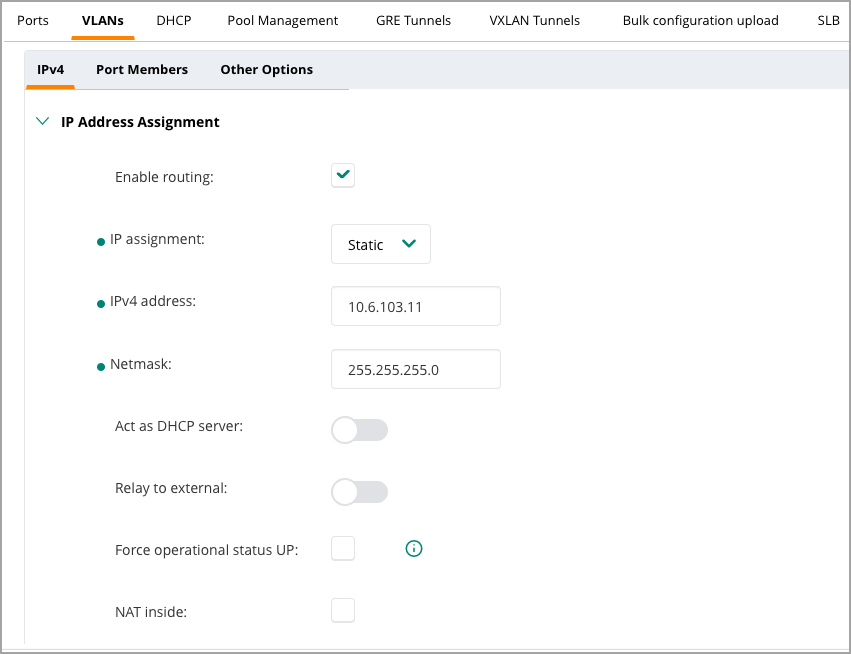Enable the Relay to external switch
Viewport: 851px width, 654px height.
coord(359,492)
